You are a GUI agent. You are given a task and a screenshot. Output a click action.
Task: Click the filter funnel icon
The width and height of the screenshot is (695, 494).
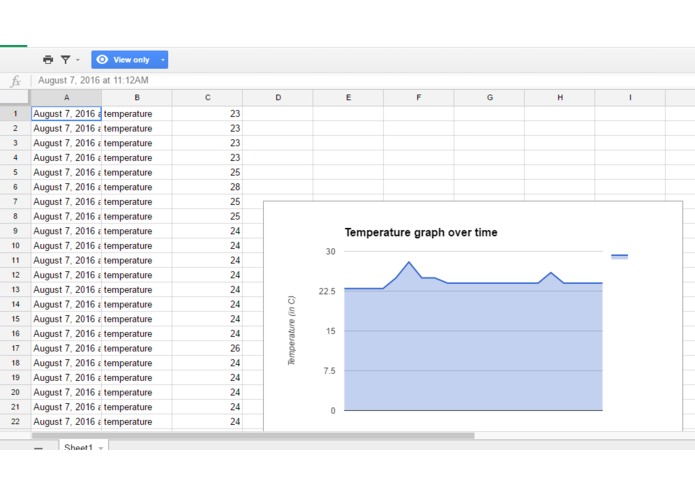coord(66,59)
